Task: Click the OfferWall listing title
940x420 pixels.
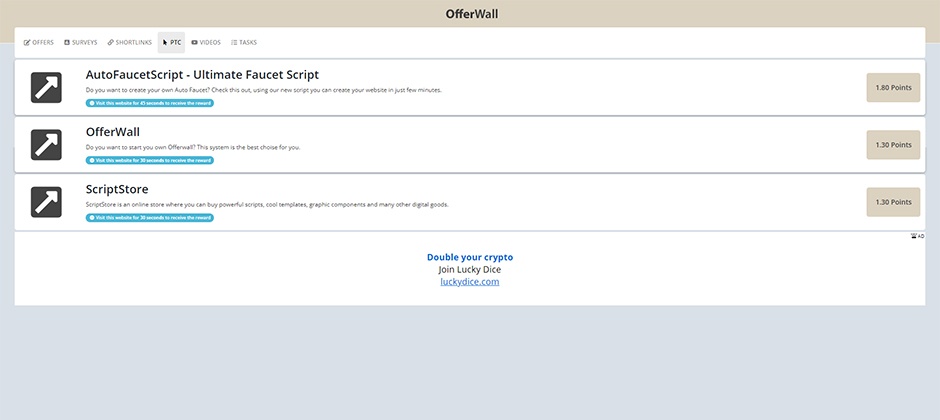Action: [113, 132]
